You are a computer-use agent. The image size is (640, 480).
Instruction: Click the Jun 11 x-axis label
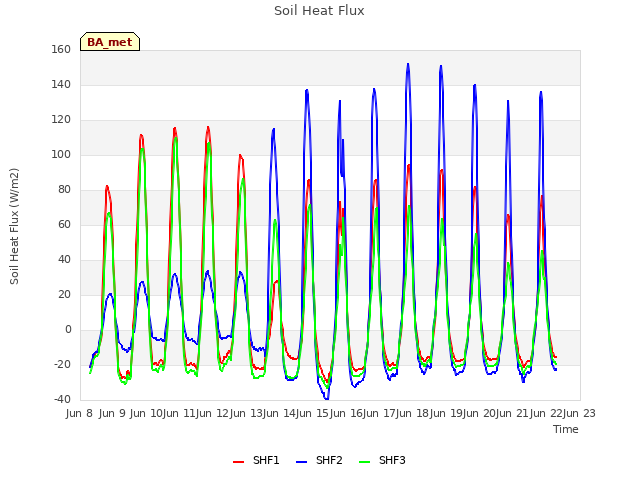click(179, 413)
